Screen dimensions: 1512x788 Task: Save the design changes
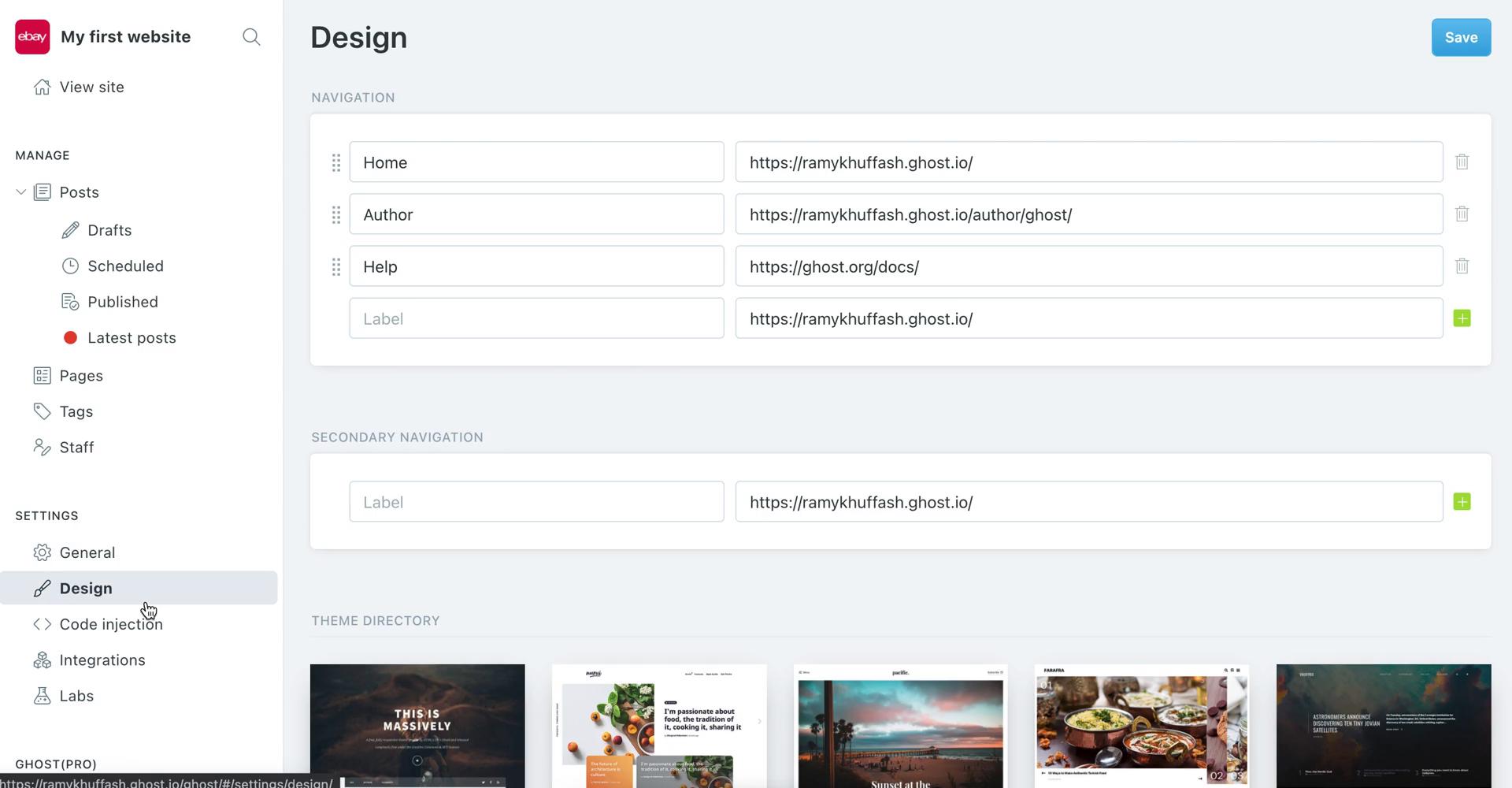click(1461, 37)
